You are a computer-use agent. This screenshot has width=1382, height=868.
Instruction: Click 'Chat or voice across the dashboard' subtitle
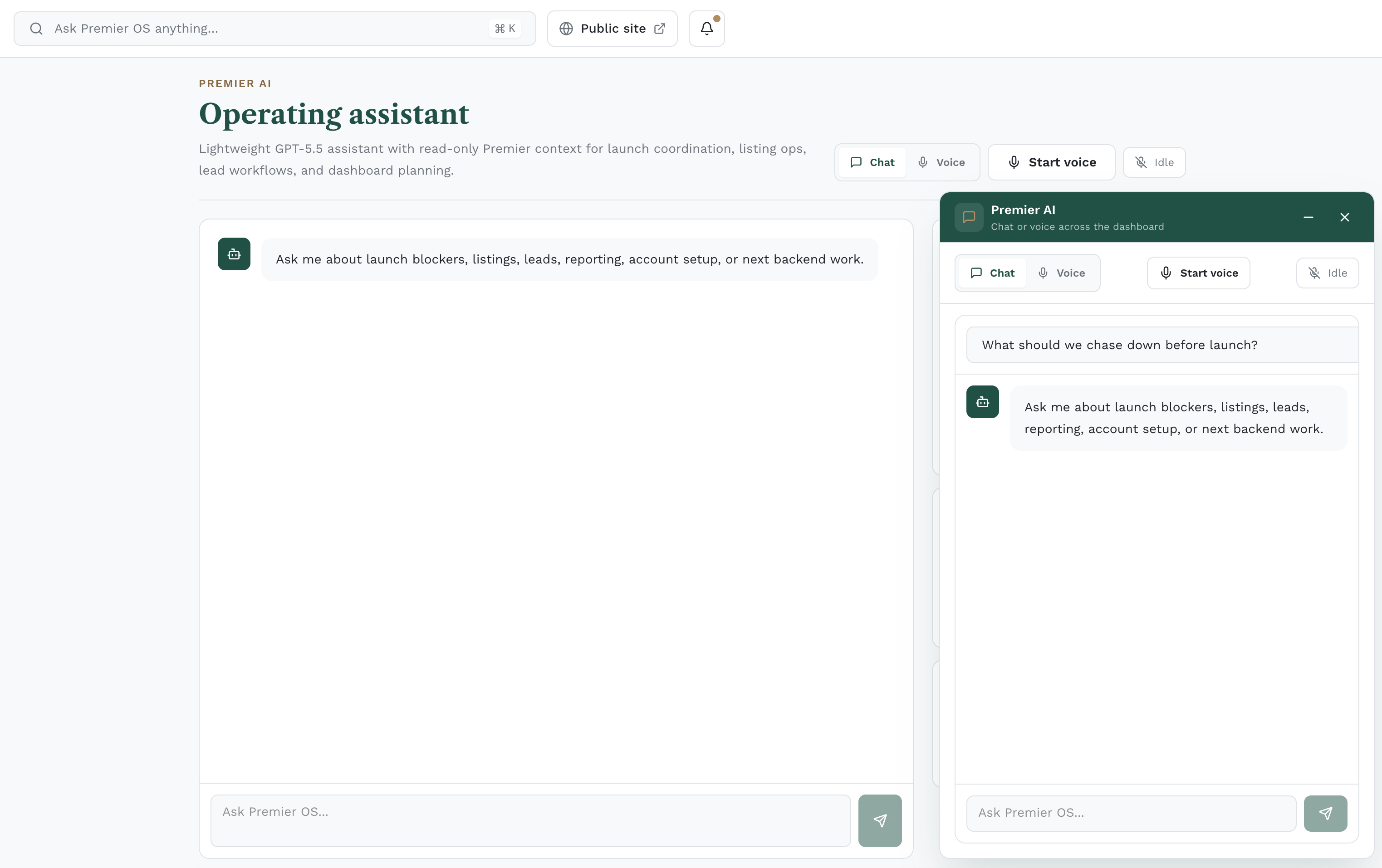coord(1077,227)
